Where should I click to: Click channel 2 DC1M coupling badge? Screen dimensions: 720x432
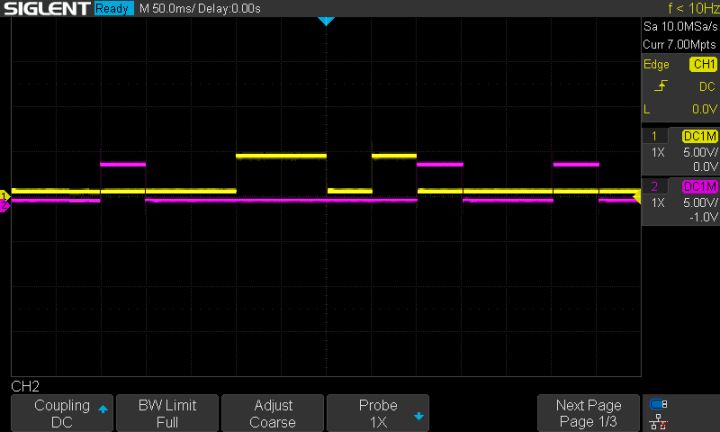pyautogui.click(x=700, y=186)
